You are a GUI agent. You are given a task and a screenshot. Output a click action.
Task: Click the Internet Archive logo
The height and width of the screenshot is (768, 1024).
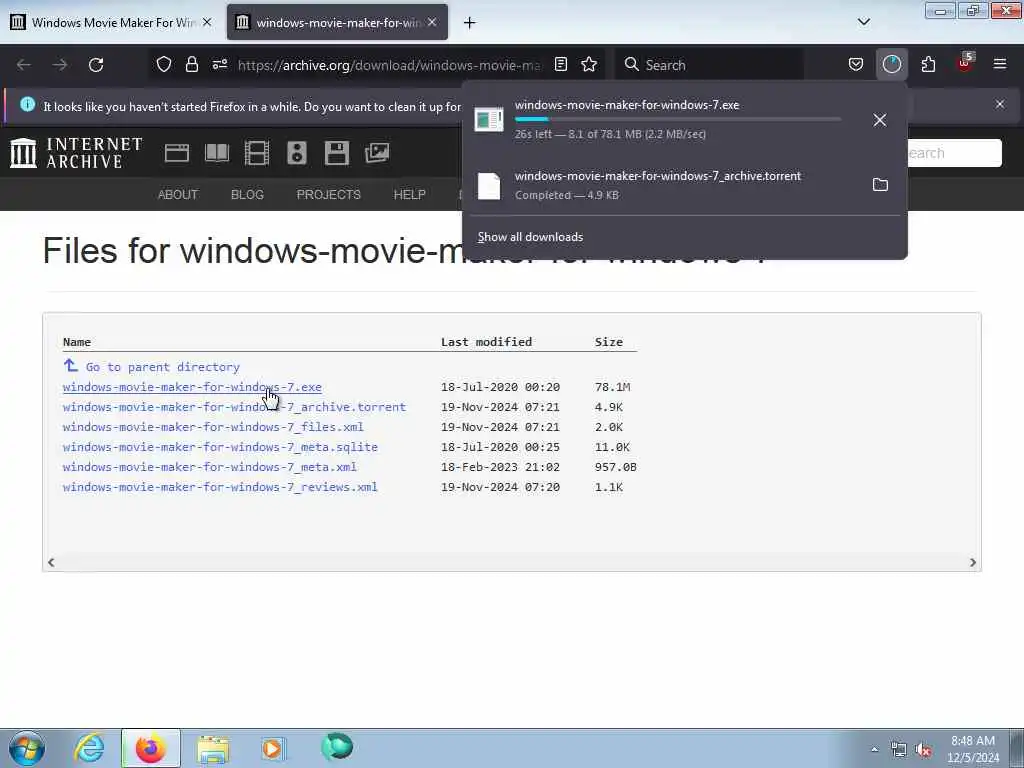[x=76, y=153]
